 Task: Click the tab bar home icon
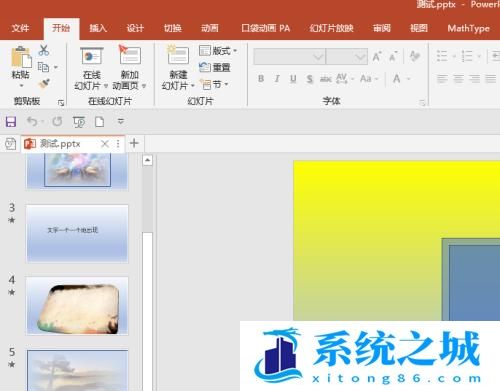(10, 144)
